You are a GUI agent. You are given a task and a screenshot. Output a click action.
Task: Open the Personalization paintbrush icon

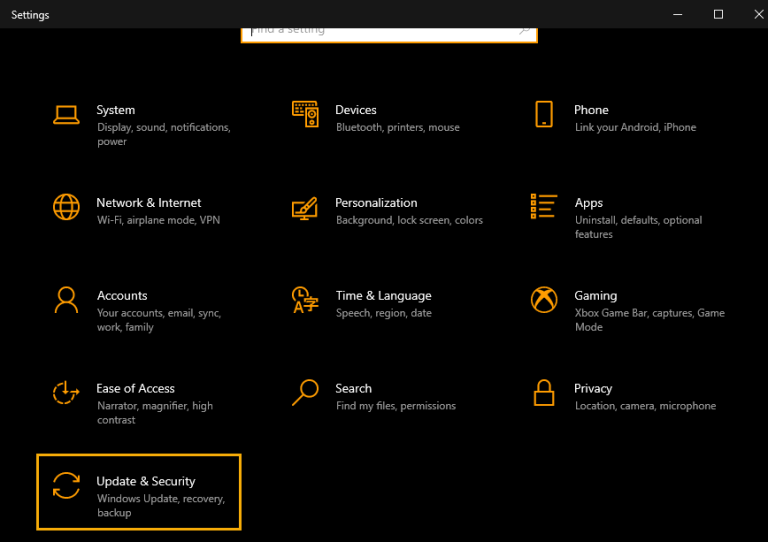305,207
